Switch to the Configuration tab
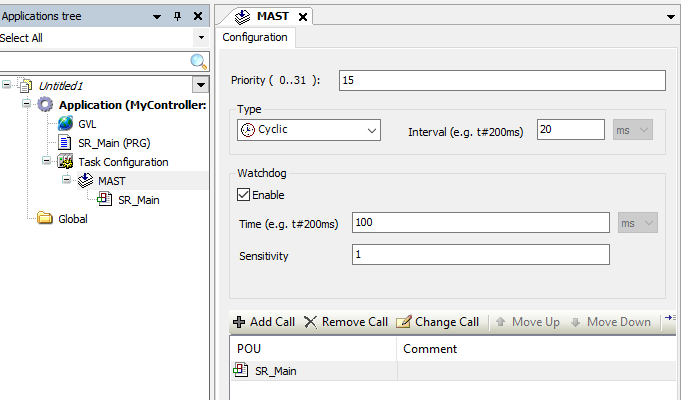The image size is (681, 400). (x=254, y=38)
